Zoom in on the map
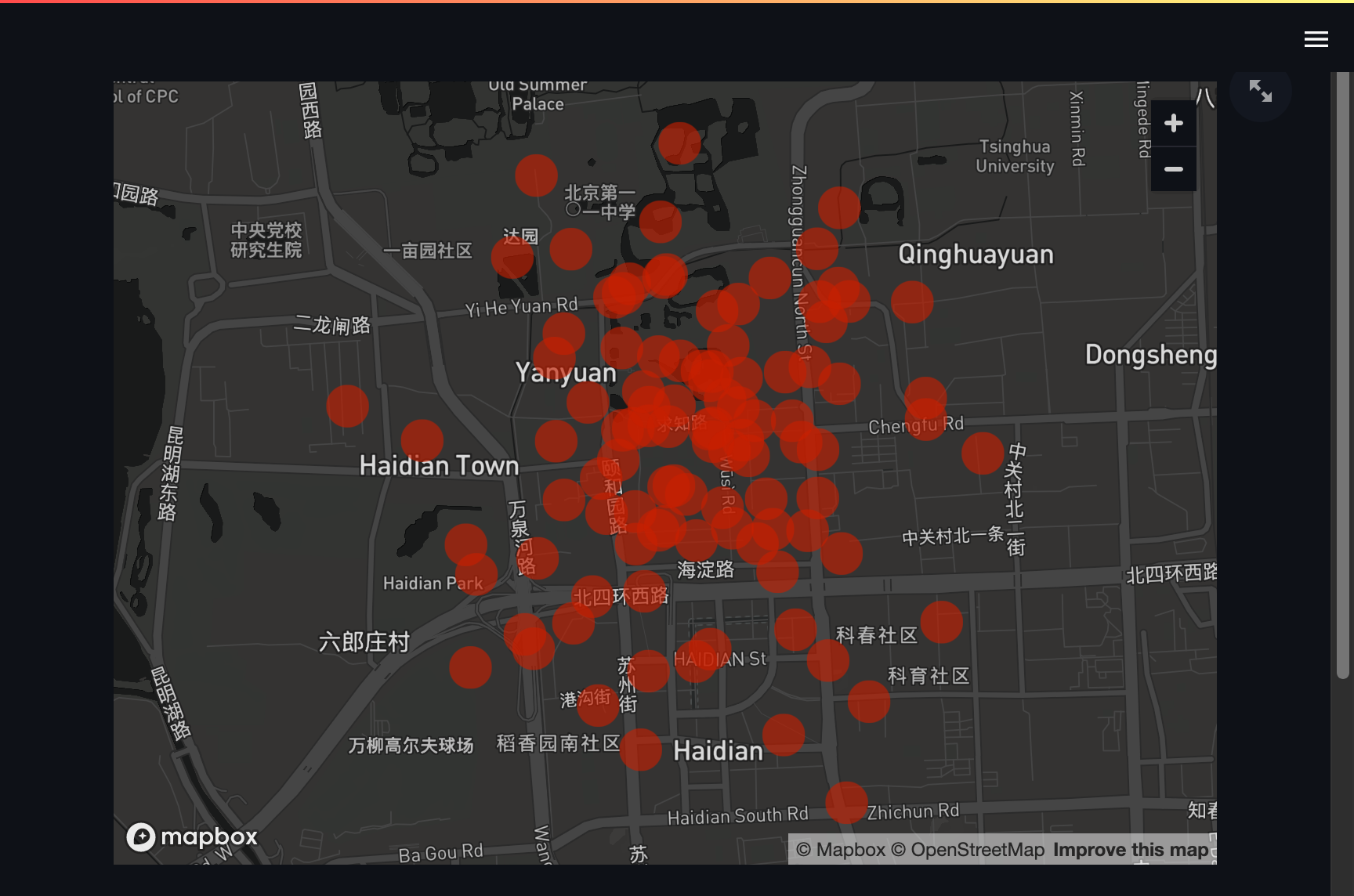 coord(1173,123)
